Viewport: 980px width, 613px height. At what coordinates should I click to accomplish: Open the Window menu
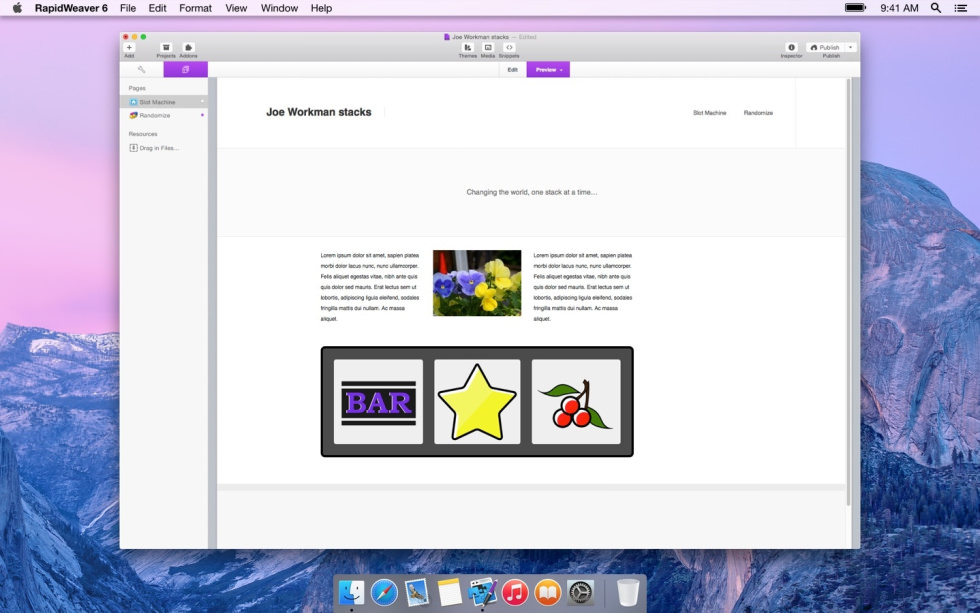click(279, 8)
